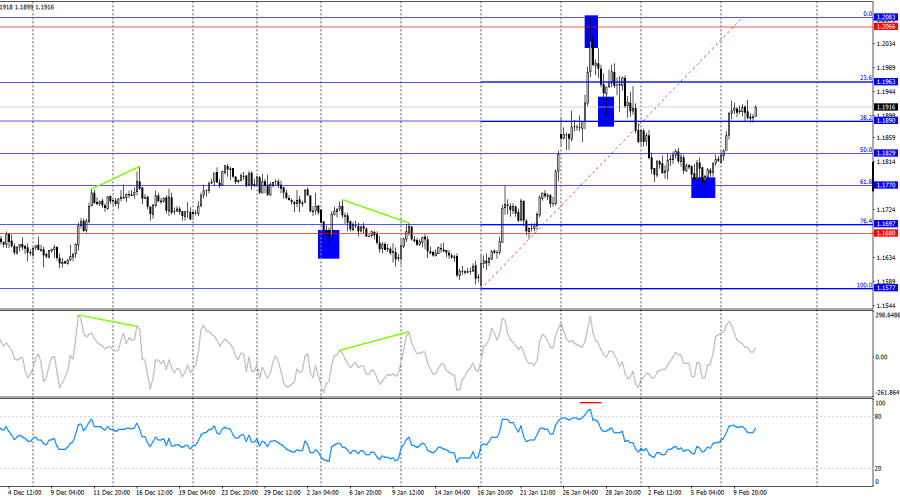Click the Fibonacci 0.0 level label
Viewport: 900px width, 500px height.
(867, 14)
